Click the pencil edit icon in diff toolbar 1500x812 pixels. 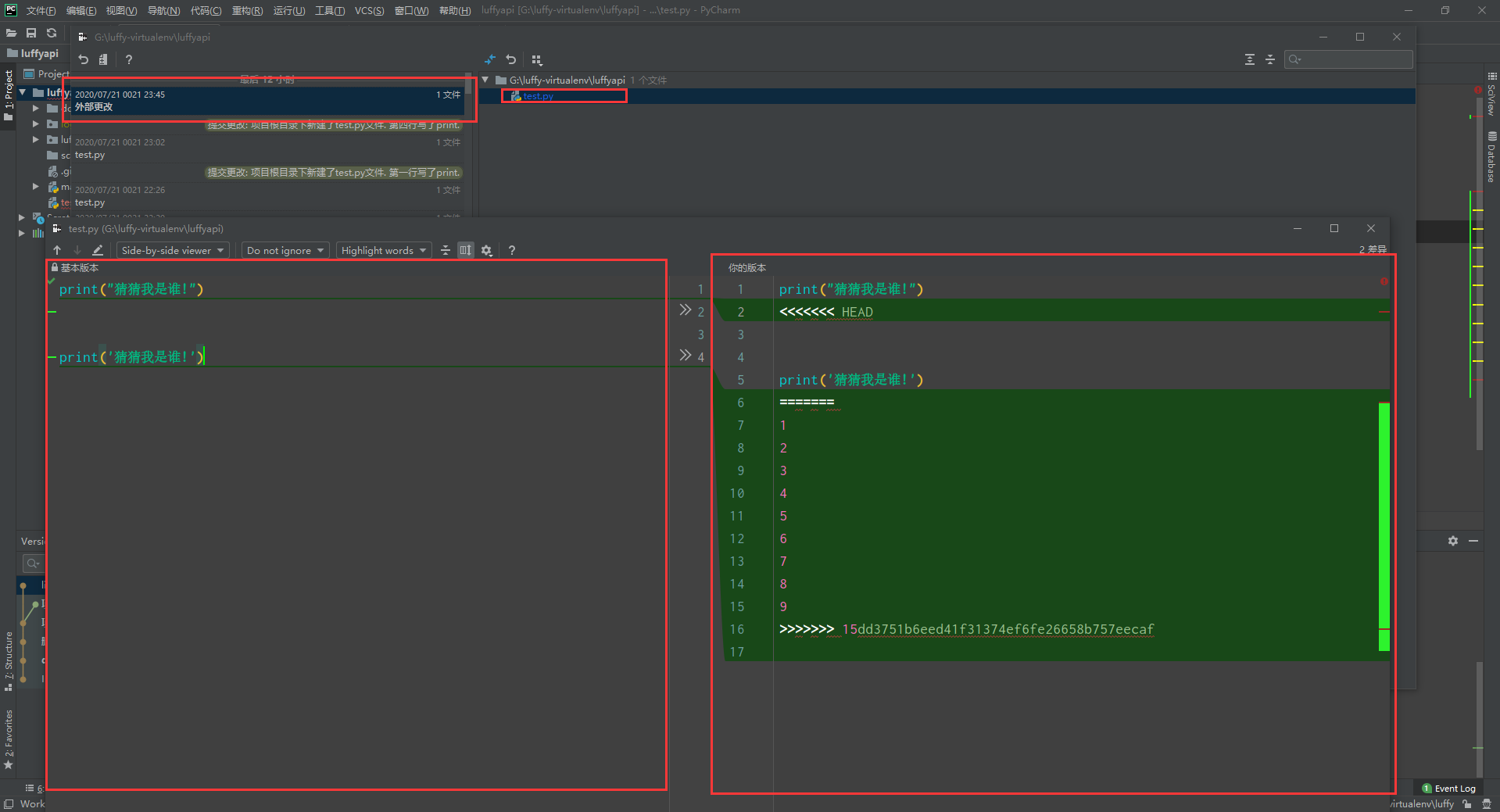tap(98, 250)
